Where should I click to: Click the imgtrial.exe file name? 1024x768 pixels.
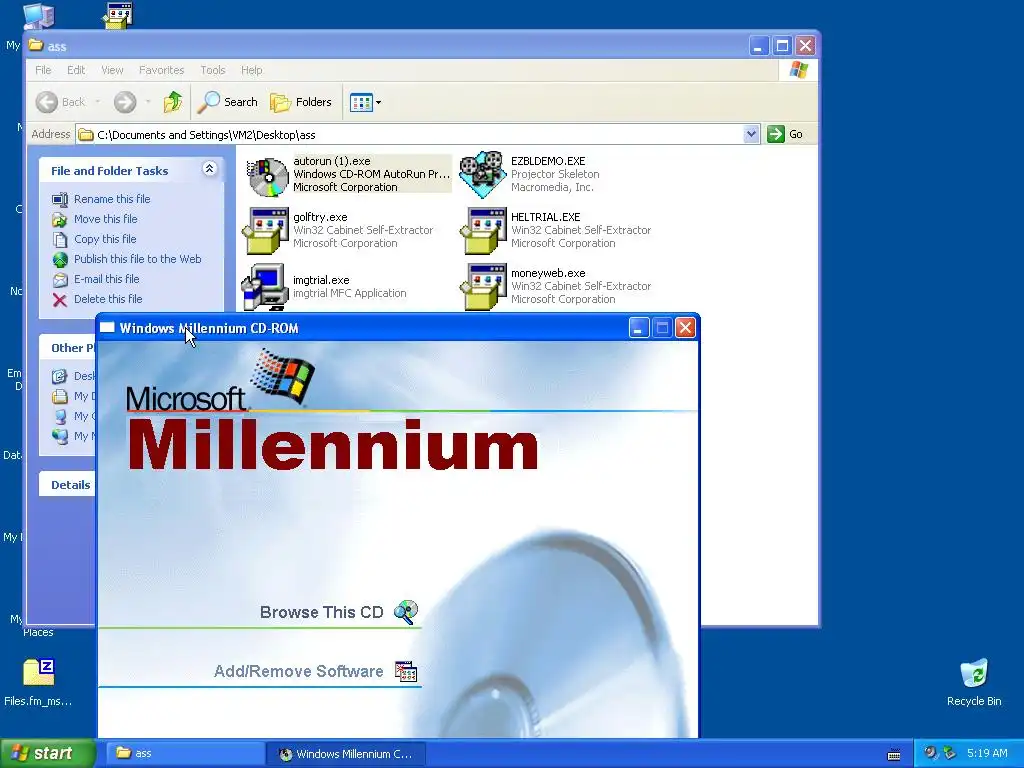(321, 280)
